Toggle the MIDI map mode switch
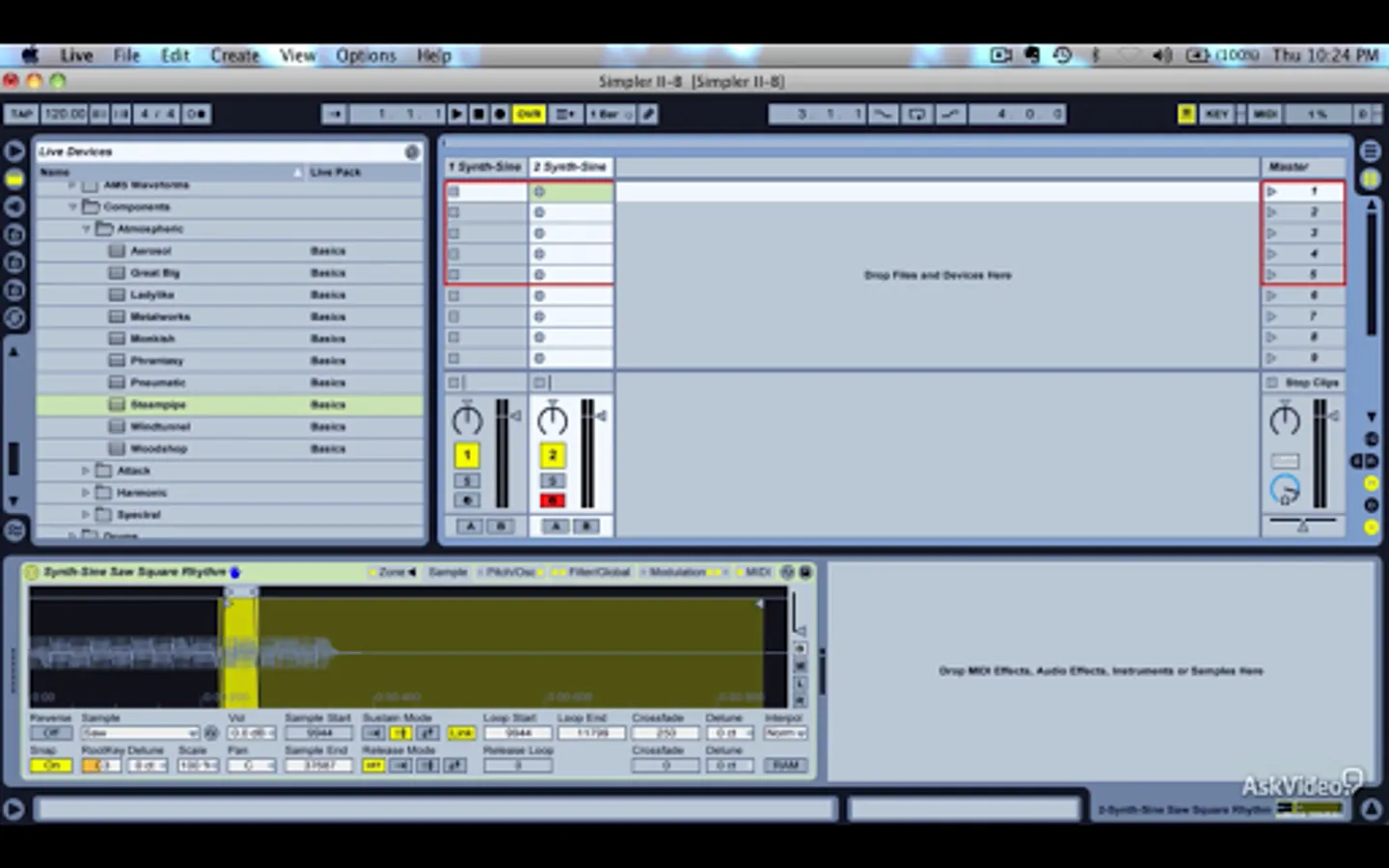 tap(1265, 114)
